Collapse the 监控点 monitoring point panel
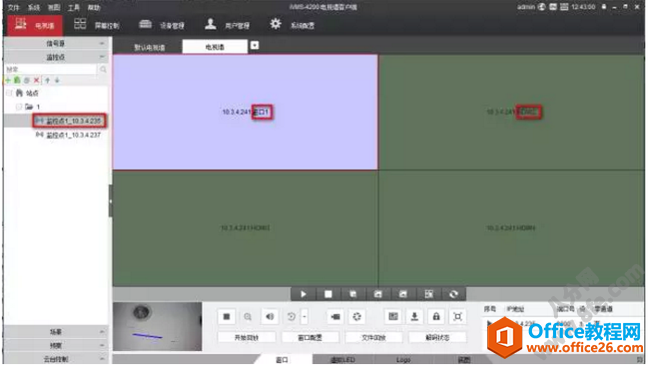This screenshot has width=650, height=365. click(x=102, y=56)
